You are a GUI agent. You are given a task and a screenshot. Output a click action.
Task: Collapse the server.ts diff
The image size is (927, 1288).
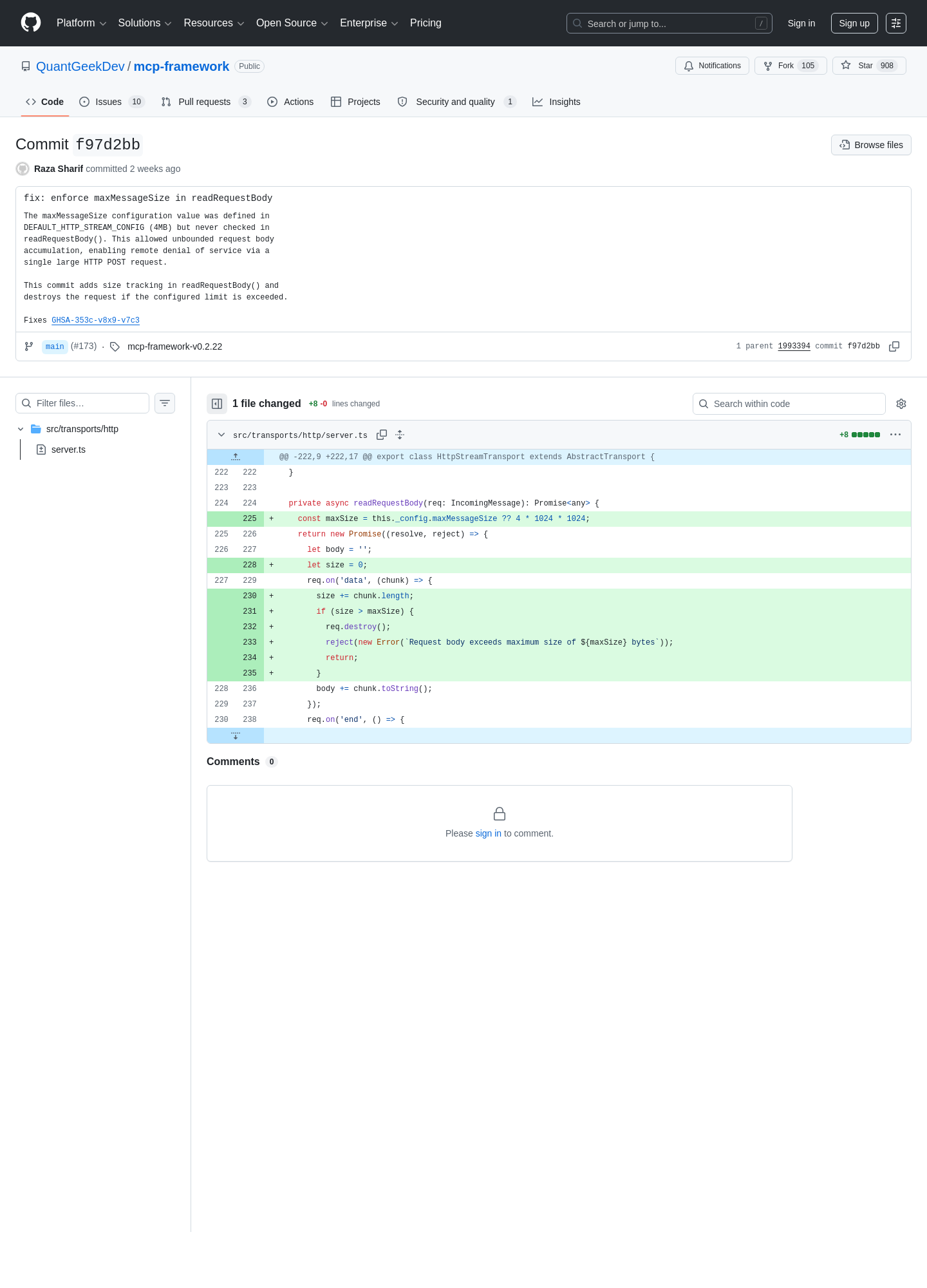pyautogui.click(x=221, y=435)
